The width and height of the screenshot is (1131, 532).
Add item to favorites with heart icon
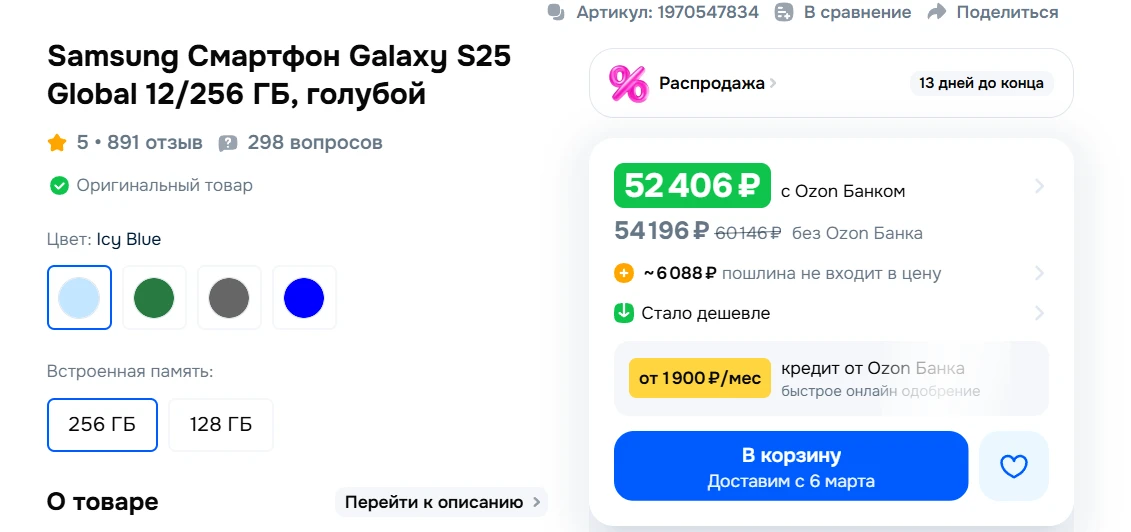tap(1014, 466)
